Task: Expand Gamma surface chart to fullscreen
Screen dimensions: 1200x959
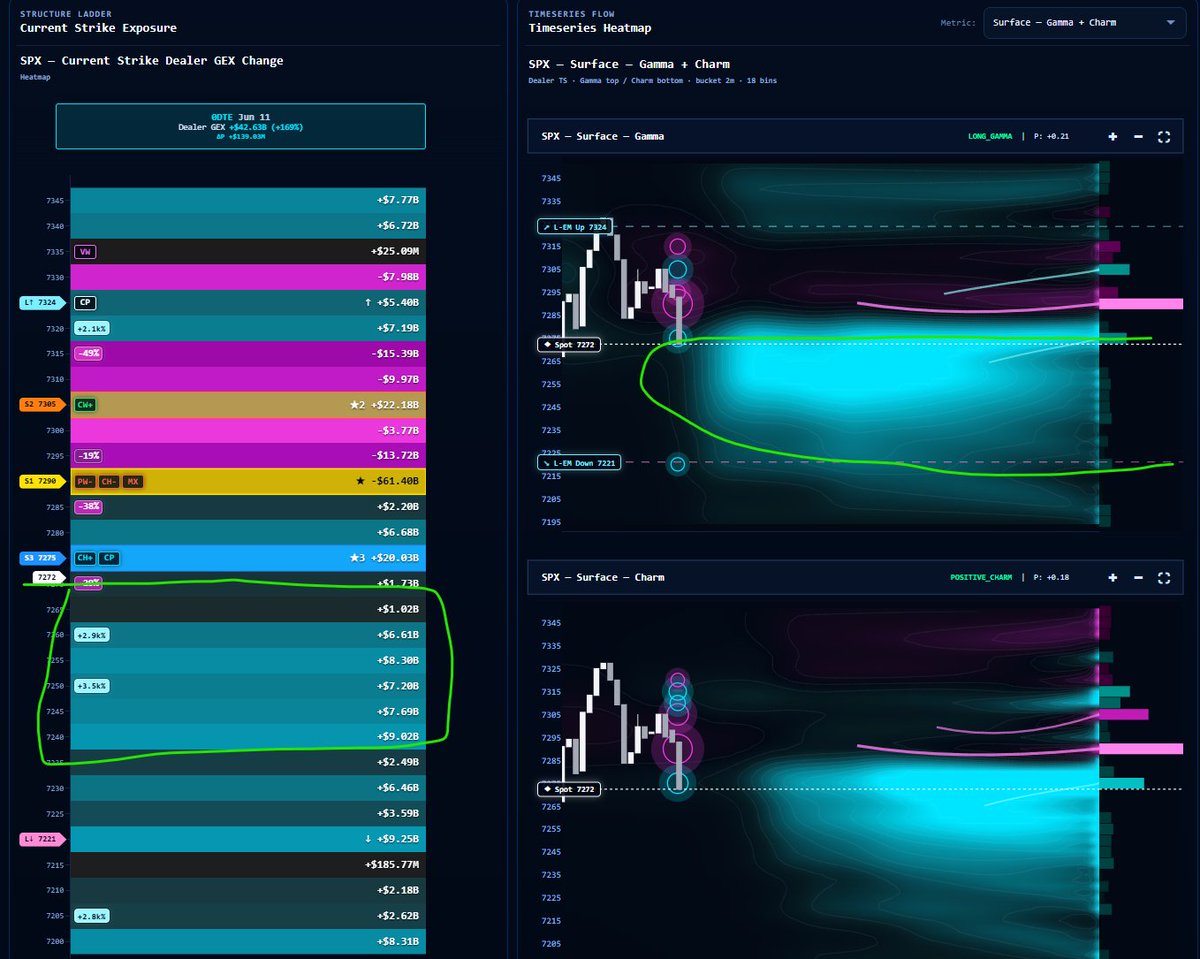Action: pyautogui.click(x=1164, y=136)
